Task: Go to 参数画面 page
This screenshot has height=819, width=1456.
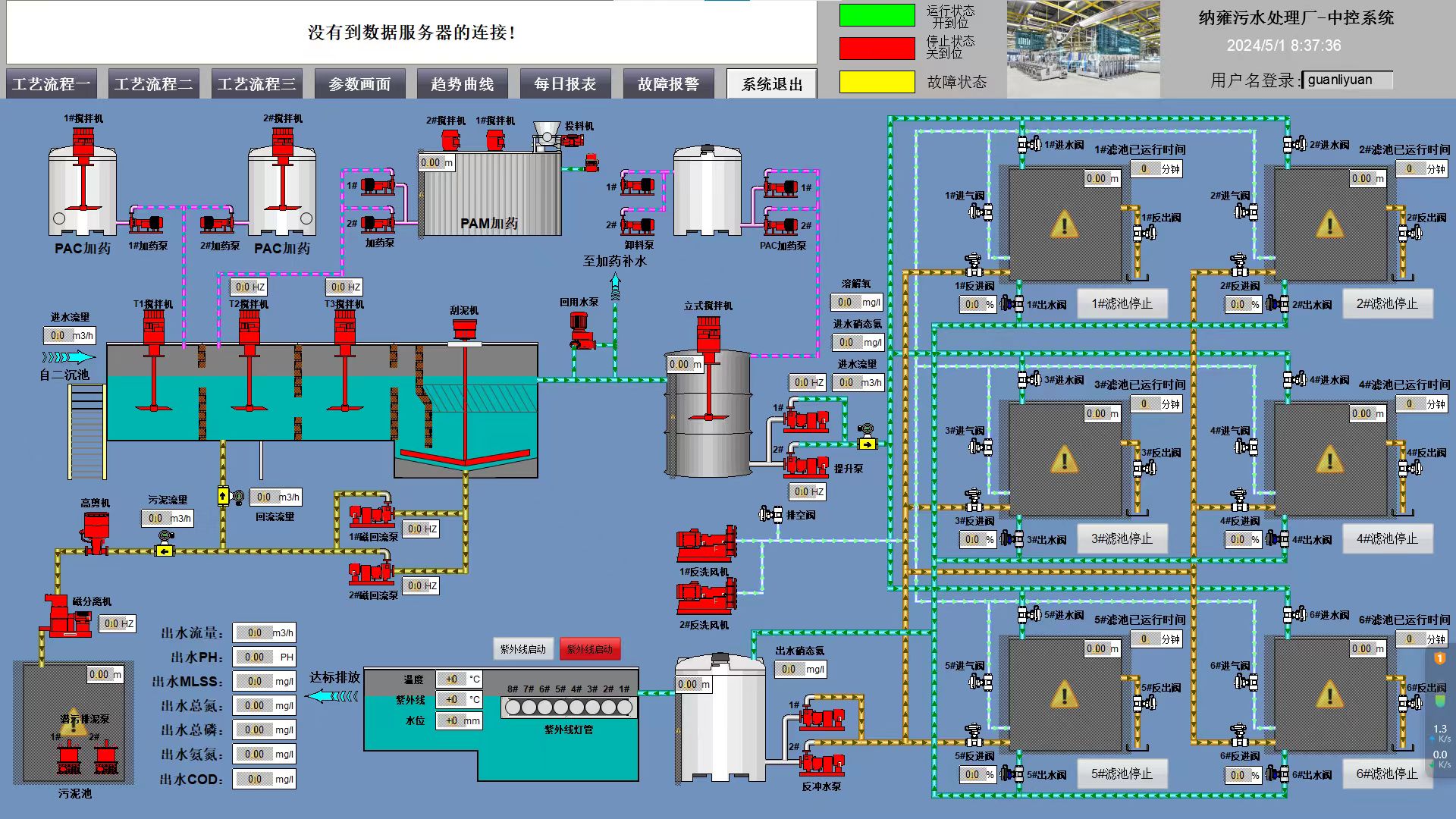Action: [x=359, y=83]
